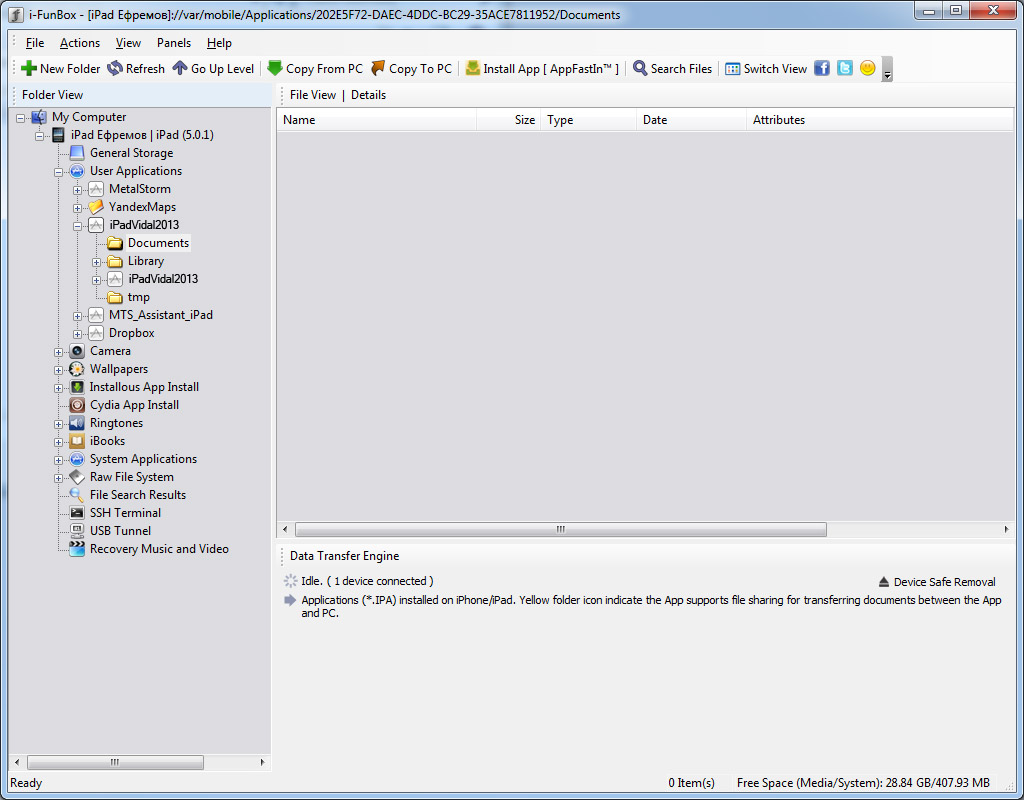Image resolution: width=1024 pixels, height=800 pixels.
Task: Select the tmp folder text
Action: pyautogui.click(x=138, y=297)
